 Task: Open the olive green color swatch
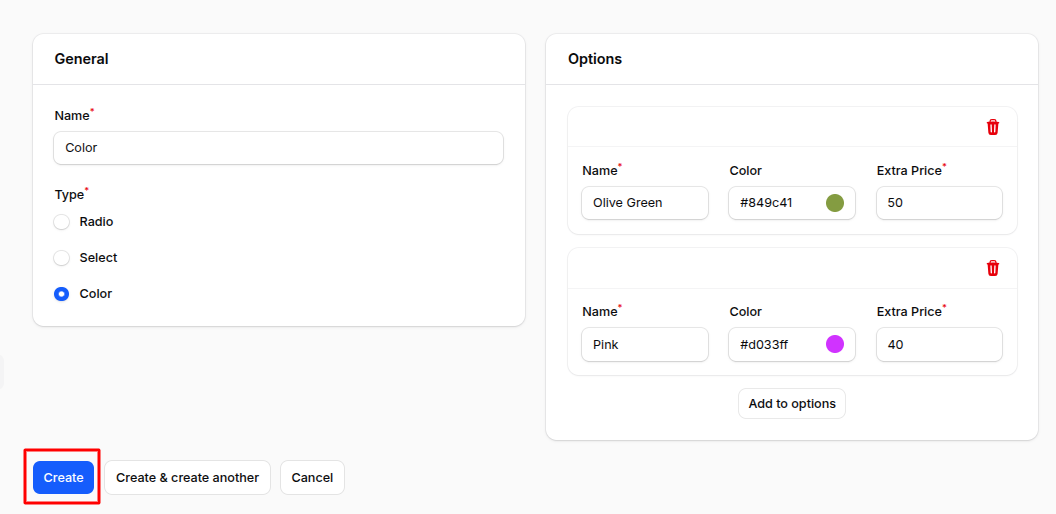[x=834, y=203]
